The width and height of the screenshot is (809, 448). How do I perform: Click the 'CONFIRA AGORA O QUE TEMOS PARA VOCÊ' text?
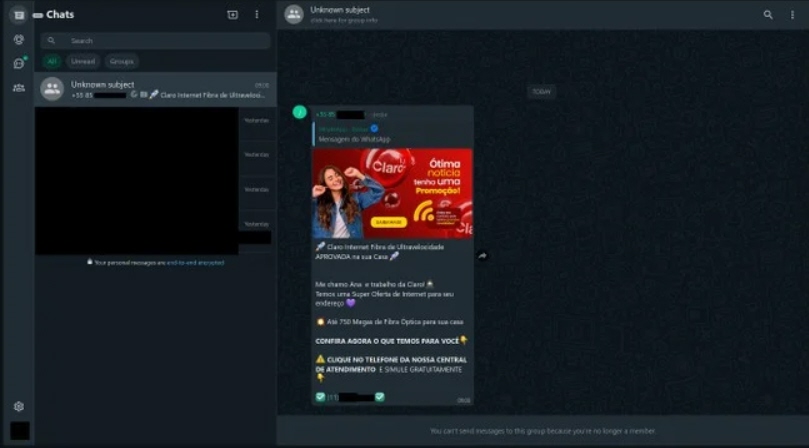click(387, 341)
